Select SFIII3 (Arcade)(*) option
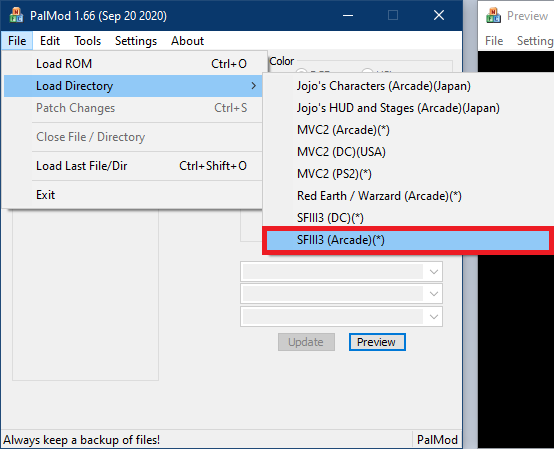 coord(408,240)
